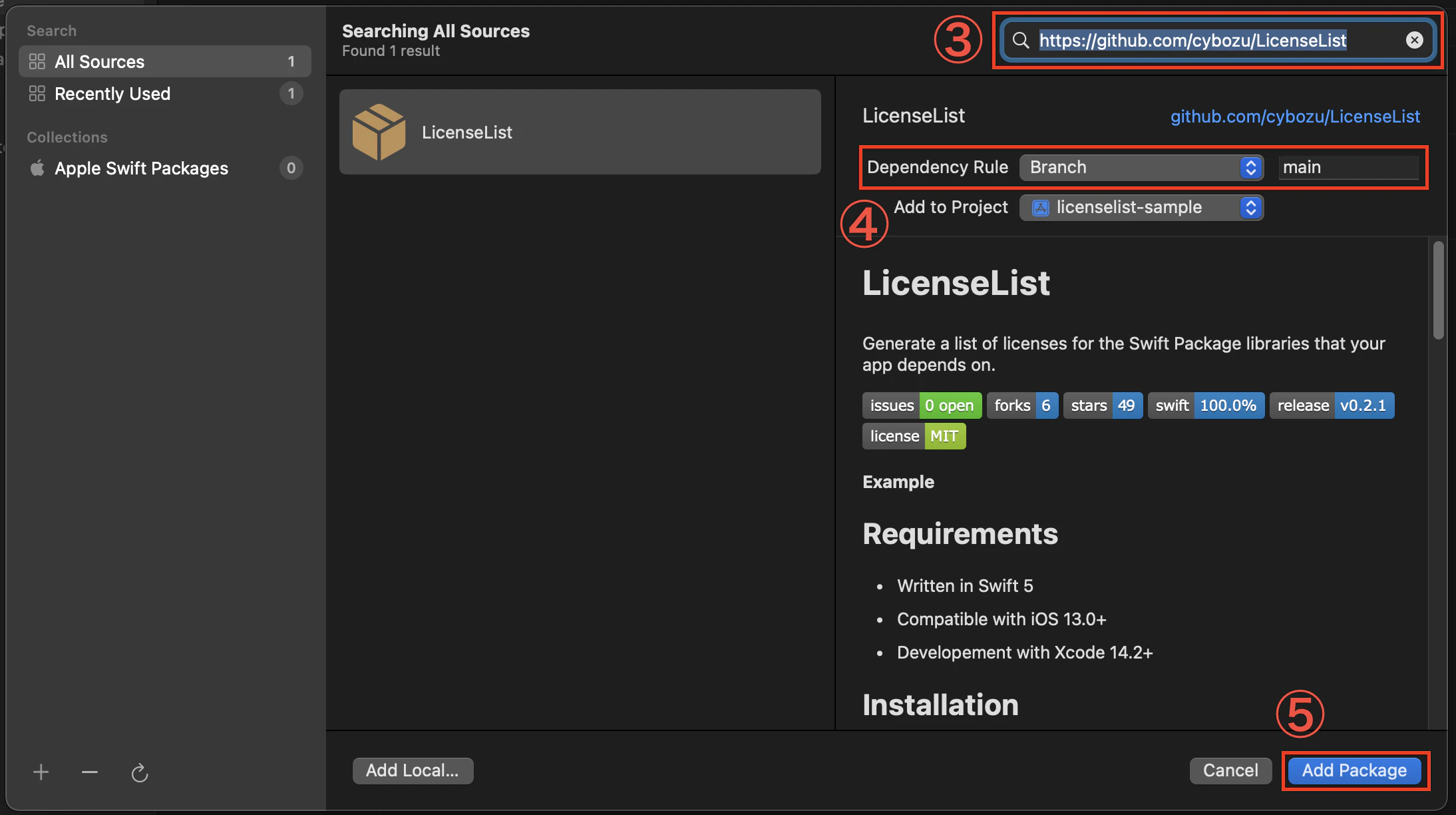The image size is (1456, 815).
Task: Select the Apple Swift Packages collection
Action: pyautogui.click(x=165, y=168)
